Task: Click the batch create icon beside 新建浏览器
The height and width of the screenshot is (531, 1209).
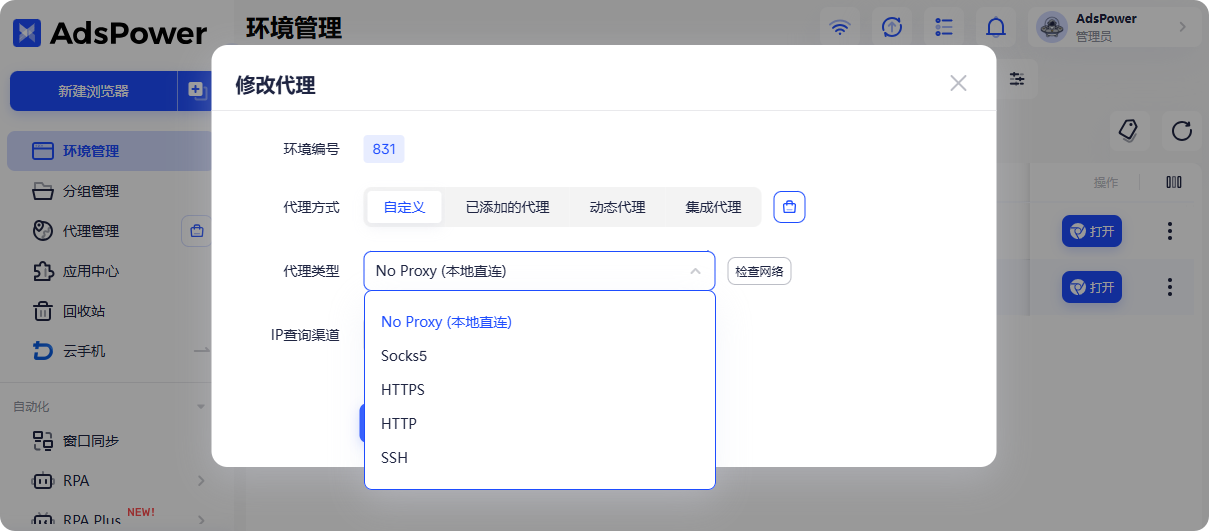Action: tap(195, 91)
